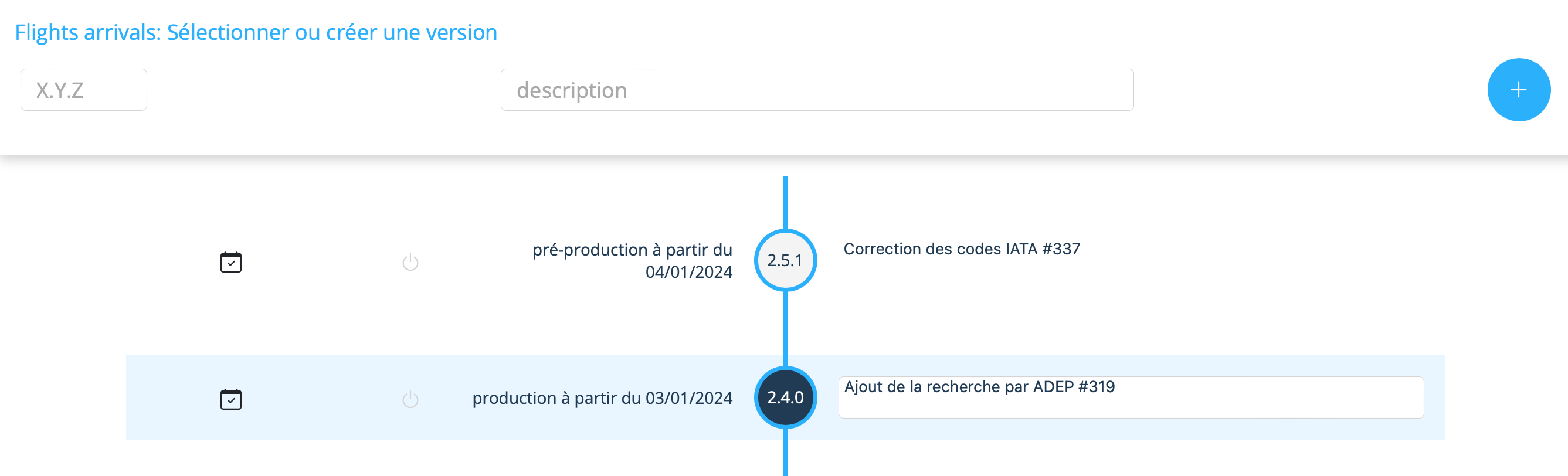Viewport: 1568px width, 476px height.
Task: Click the timeline segment between 2.5.1 and 2.4.0
Action: tap(785, 329)
